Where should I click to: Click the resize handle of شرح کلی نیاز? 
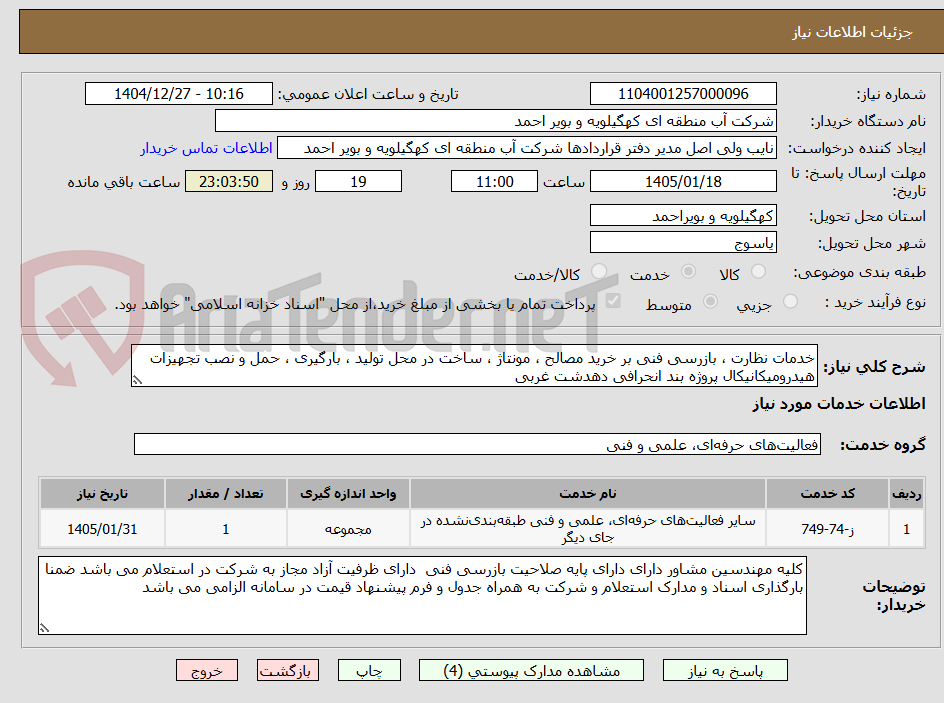coord(137,380)
